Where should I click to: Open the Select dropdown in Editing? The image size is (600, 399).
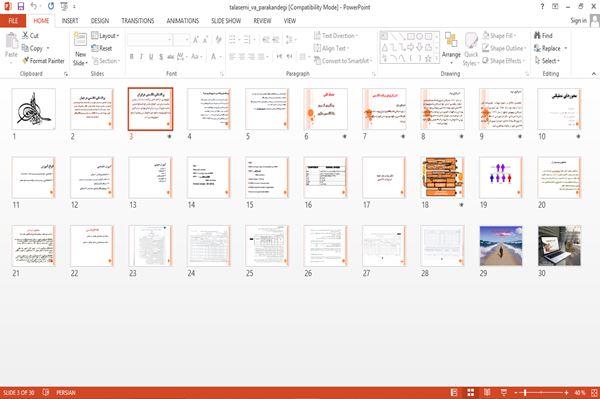tap(548, 60)
